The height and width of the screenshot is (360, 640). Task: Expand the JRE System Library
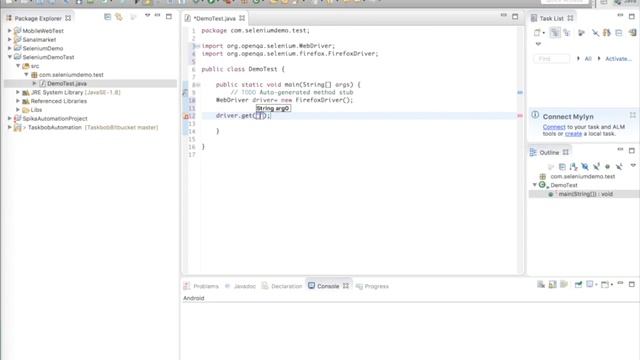click(18, 92)
